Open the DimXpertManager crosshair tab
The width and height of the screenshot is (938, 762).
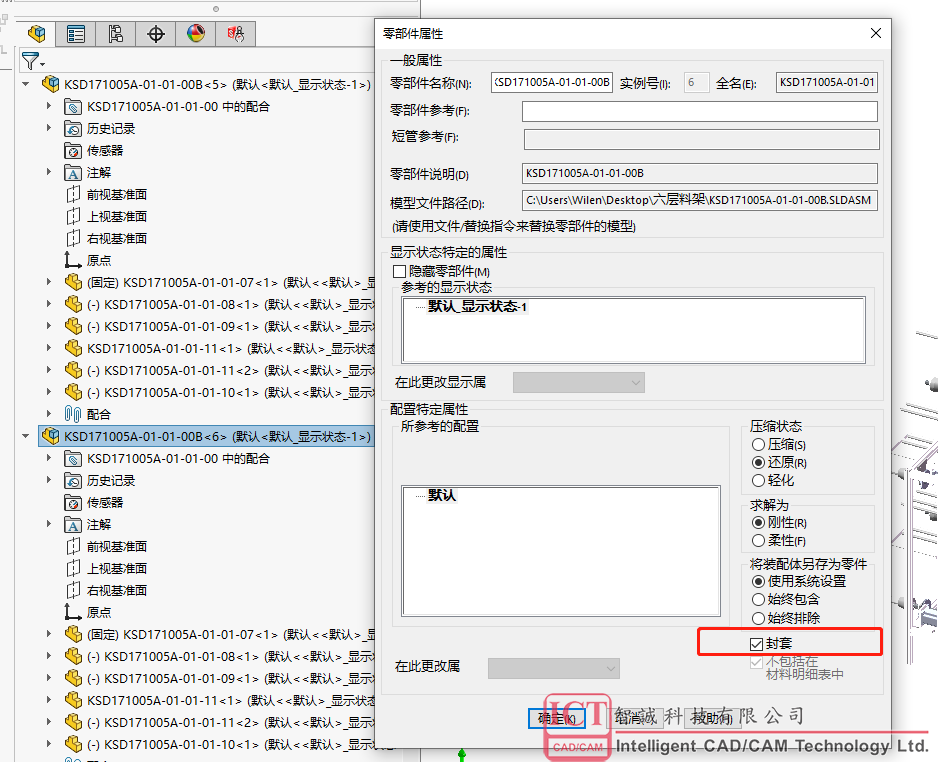pyautogui.click(x=156, y=34)
